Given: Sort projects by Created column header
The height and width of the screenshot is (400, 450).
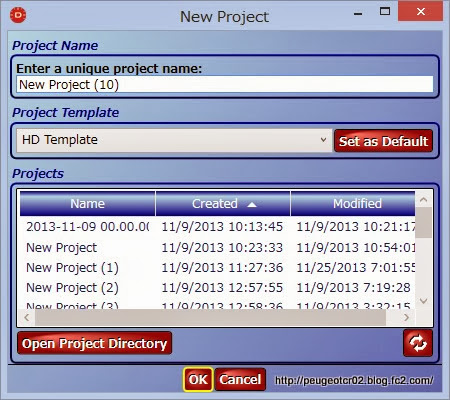Looking at the screenshot, I should pyautogui.click(x=223, y=203).
